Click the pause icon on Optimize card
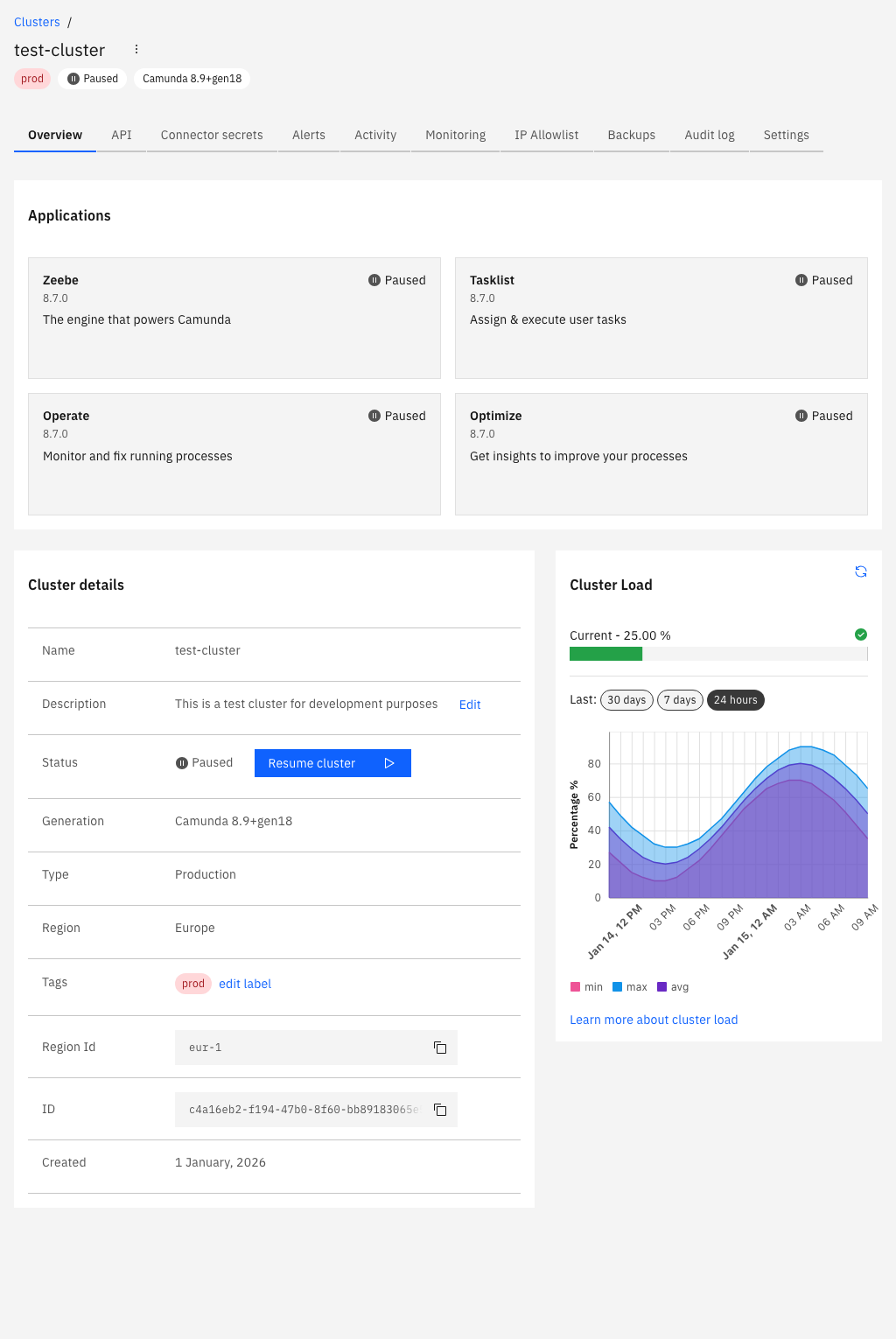 [801, 416]
